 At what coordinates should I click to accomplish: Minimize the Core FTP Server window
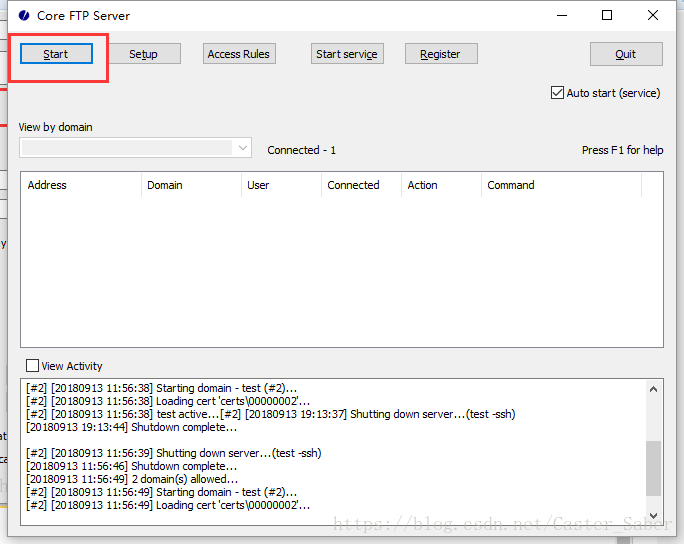tap(562, 15)
